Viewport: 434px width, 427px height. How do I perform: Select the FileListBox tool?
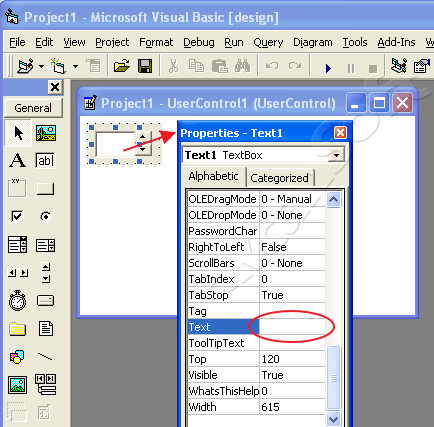click(46, 329)
